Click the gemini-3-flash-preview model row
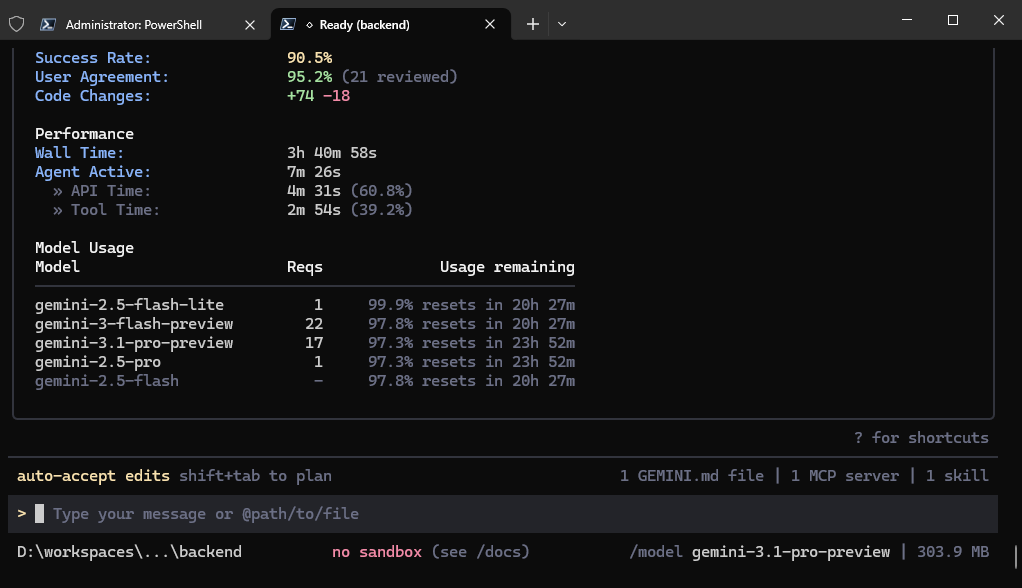 [305, 324]
